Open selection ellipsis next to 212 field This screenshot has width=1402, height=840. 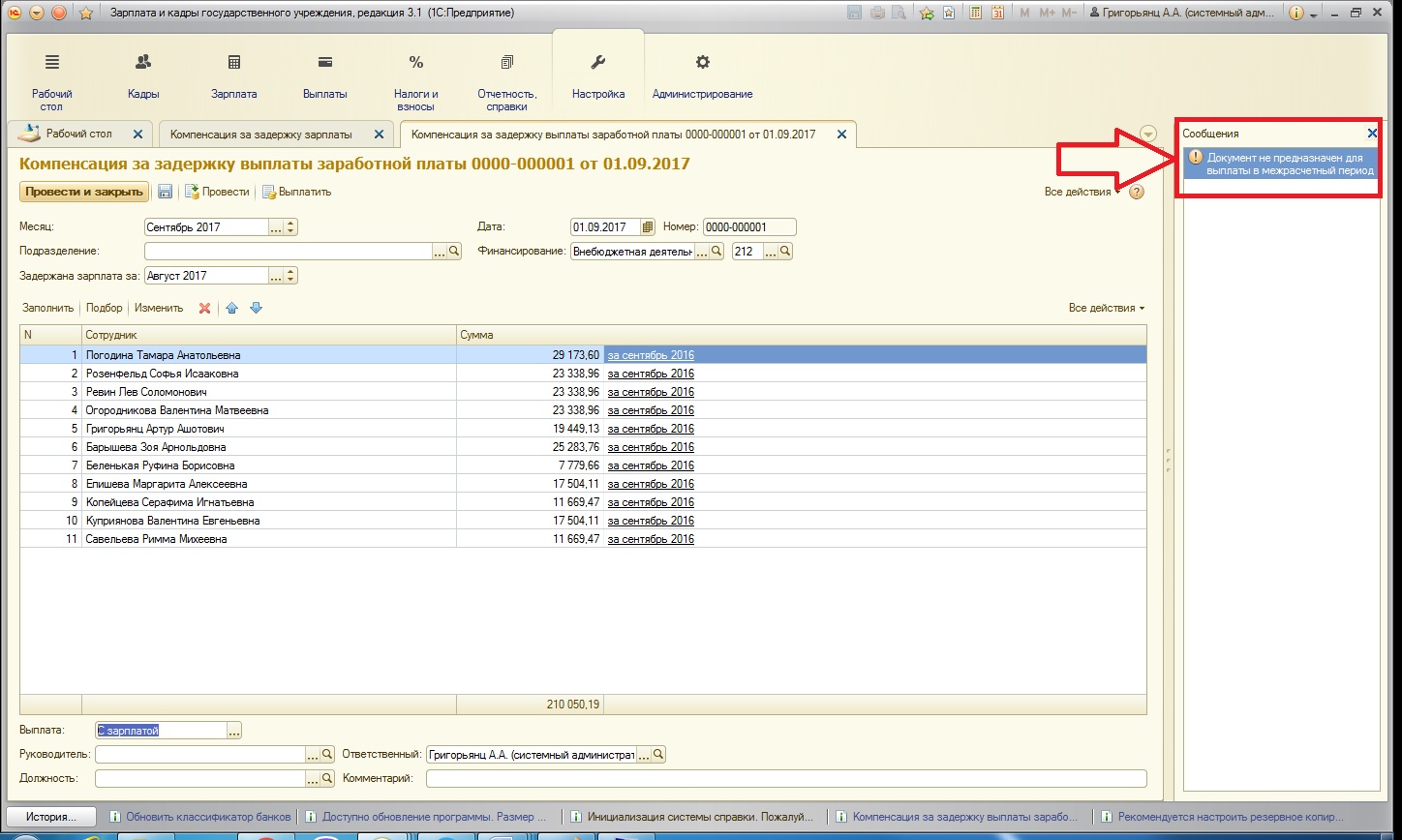[x=771, y=252]
